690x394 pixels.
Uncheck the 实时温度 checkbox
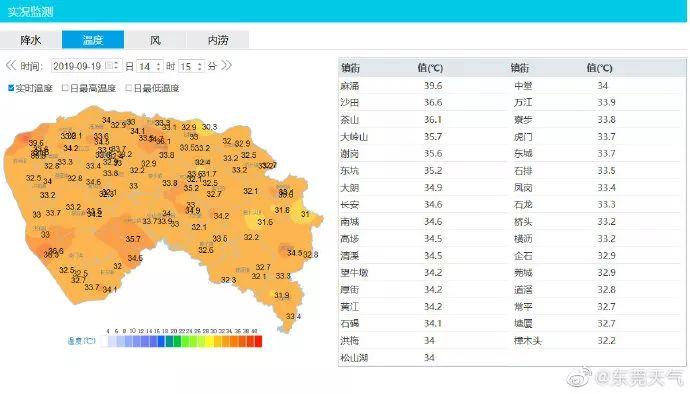(11, 88)
